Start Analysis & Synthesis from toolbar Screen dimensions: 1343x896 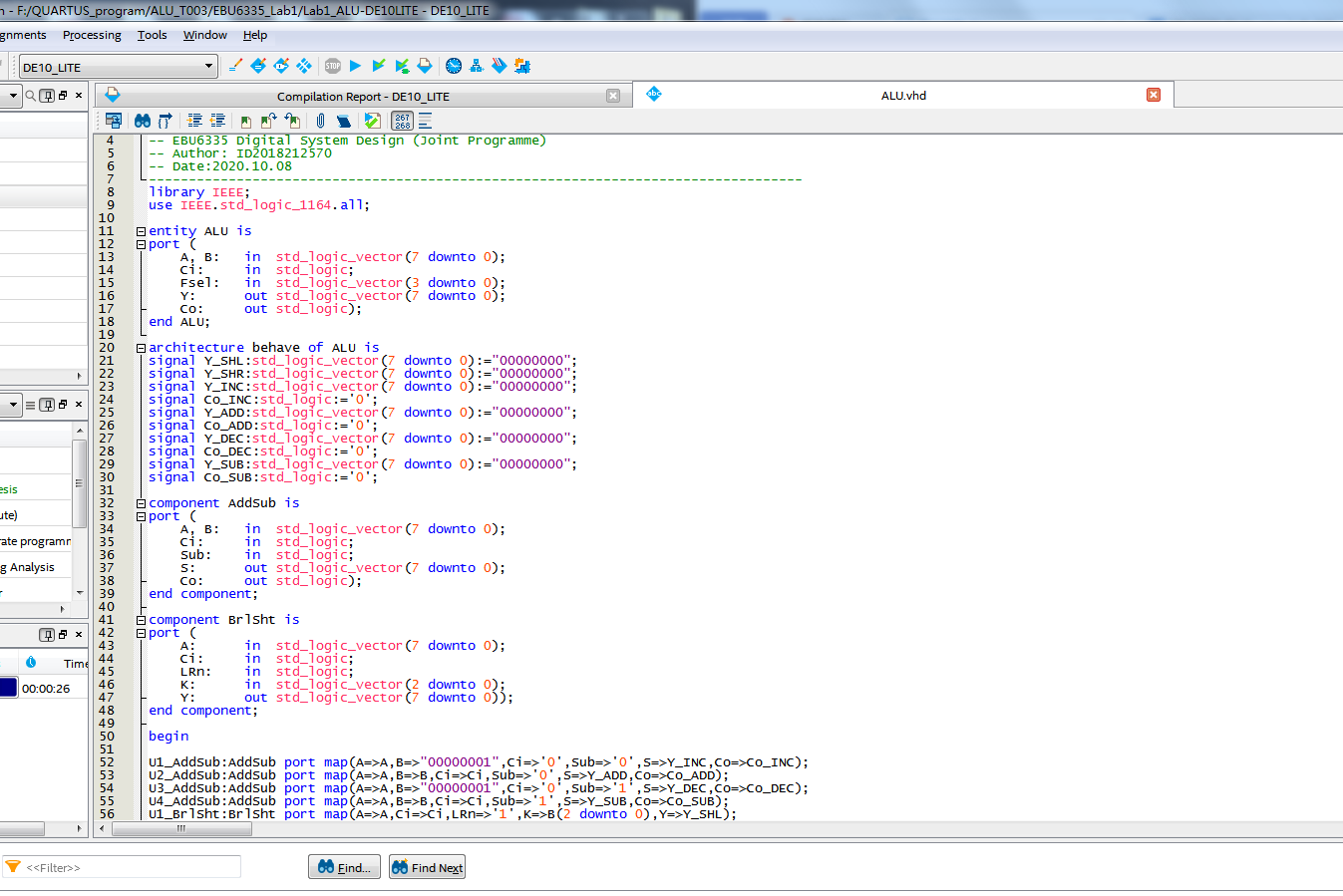coord(378,66)
